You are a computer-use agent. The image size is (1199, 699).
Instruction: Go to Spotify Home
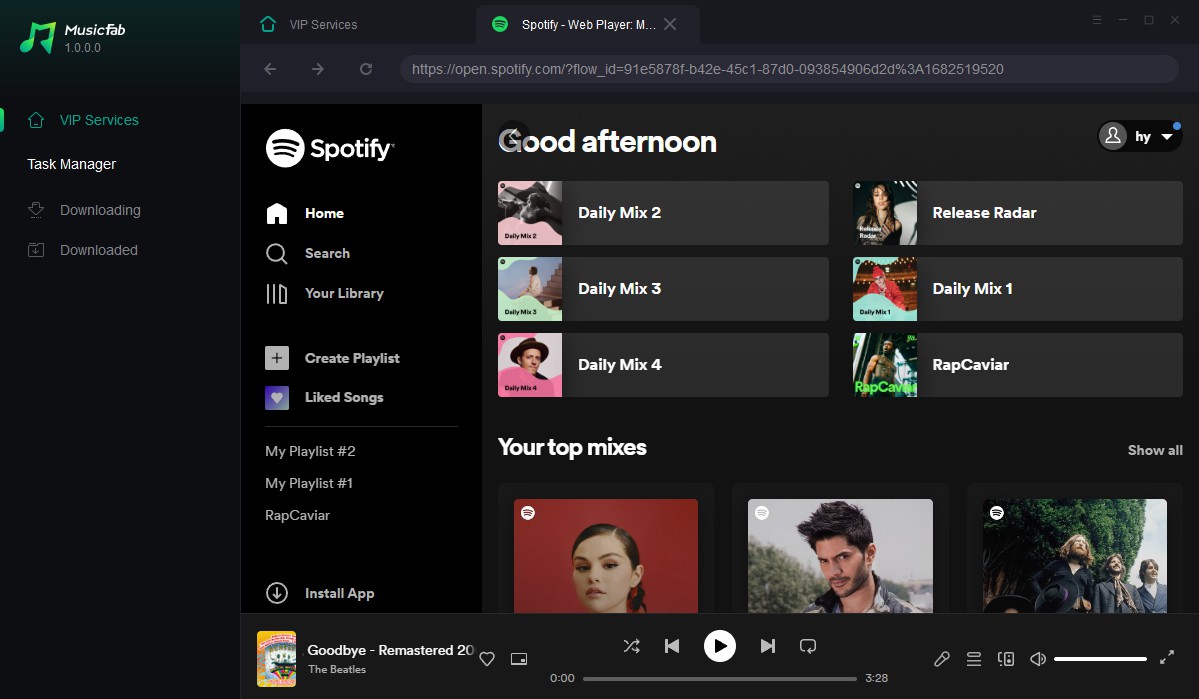[304, 213]
